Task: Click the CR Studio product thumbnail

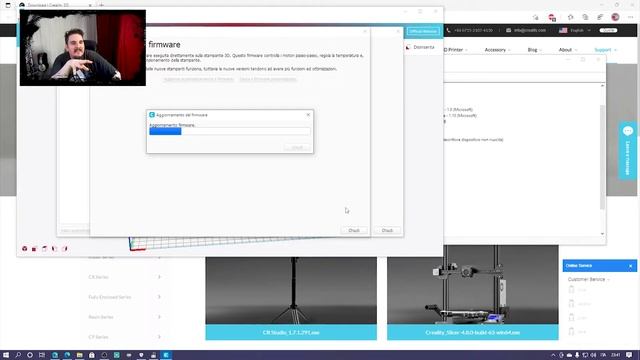Action: pos(291,291)
